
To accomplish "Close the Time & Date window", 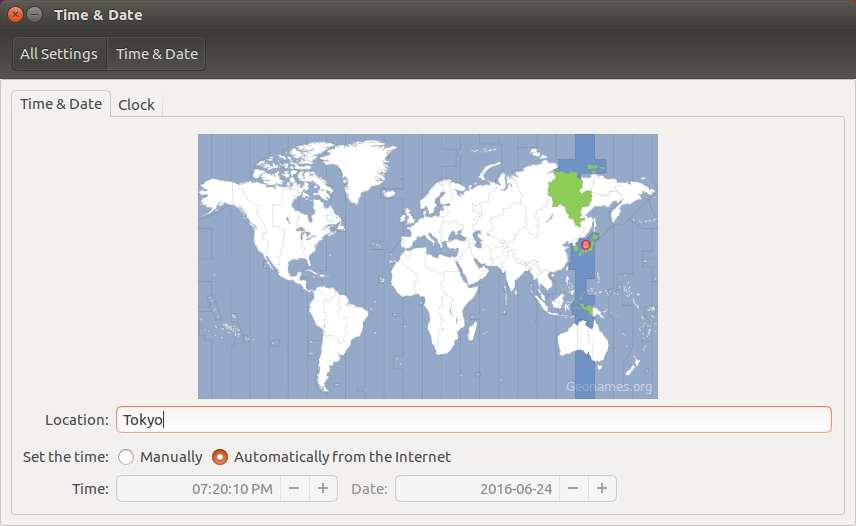I will pos(15,15).
